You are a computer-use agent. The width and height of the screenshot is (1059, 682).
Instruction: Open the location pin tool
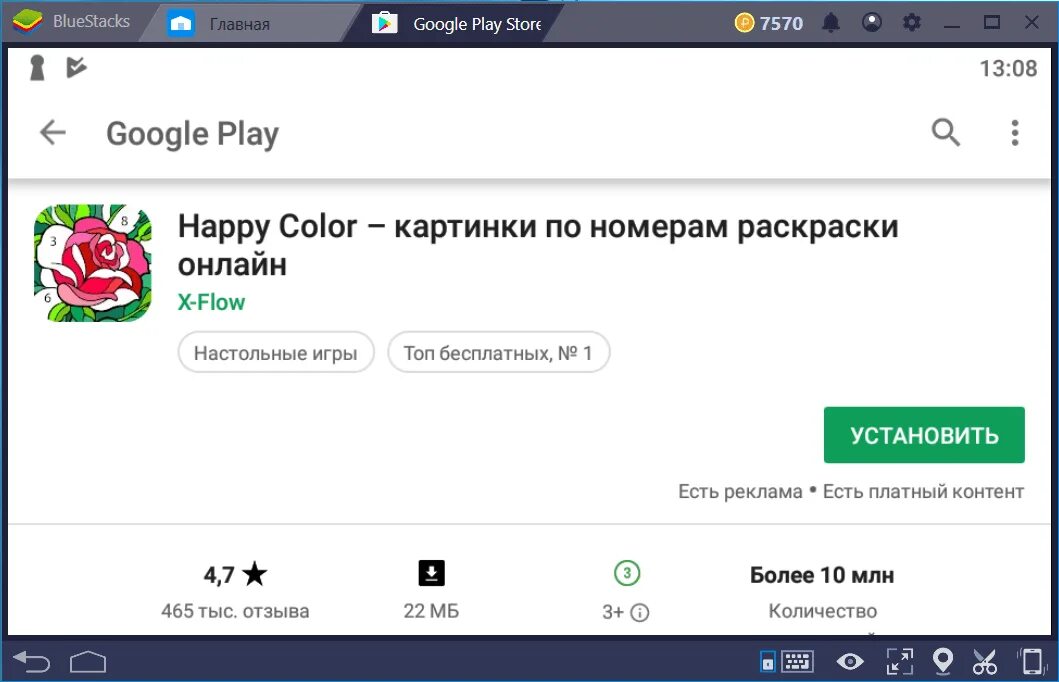pyautogui.click(x=942, y=662)
